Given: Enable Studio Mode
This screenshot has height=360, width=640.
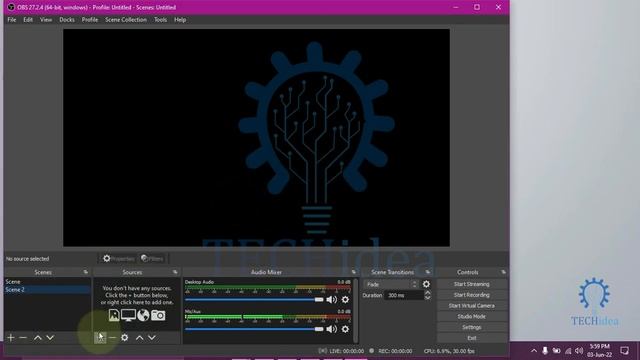Looking at the screenshot, I should pos(471,316).
